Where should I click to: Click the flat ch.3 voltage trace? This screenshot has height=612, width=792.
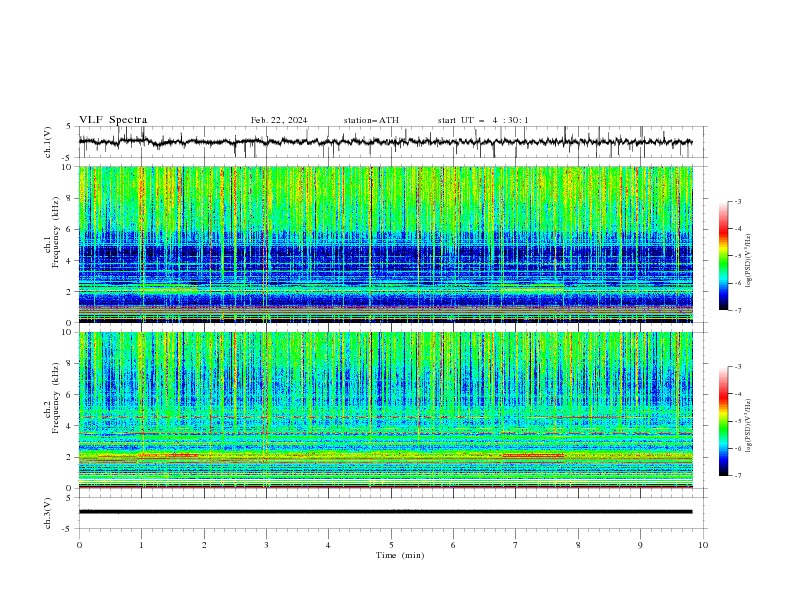385,512
